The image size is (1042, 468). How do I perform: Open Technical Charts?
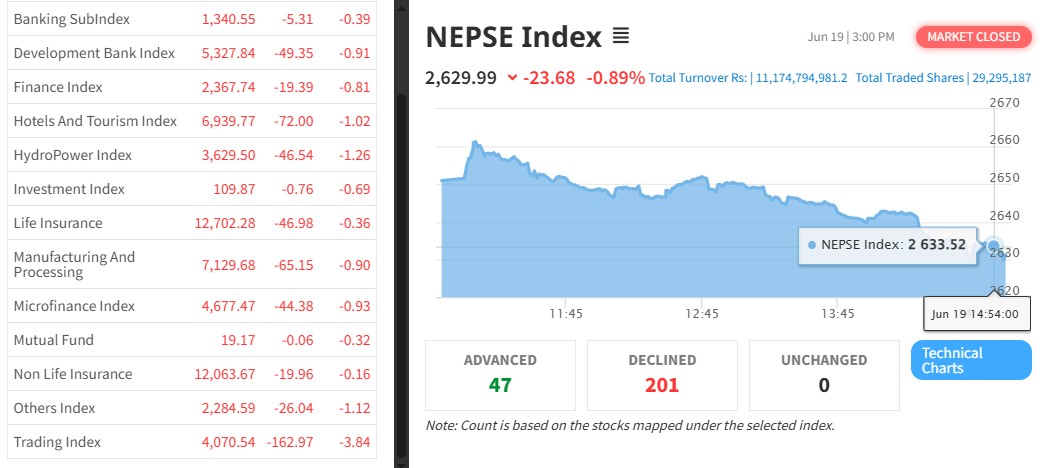tap(970, 361)
